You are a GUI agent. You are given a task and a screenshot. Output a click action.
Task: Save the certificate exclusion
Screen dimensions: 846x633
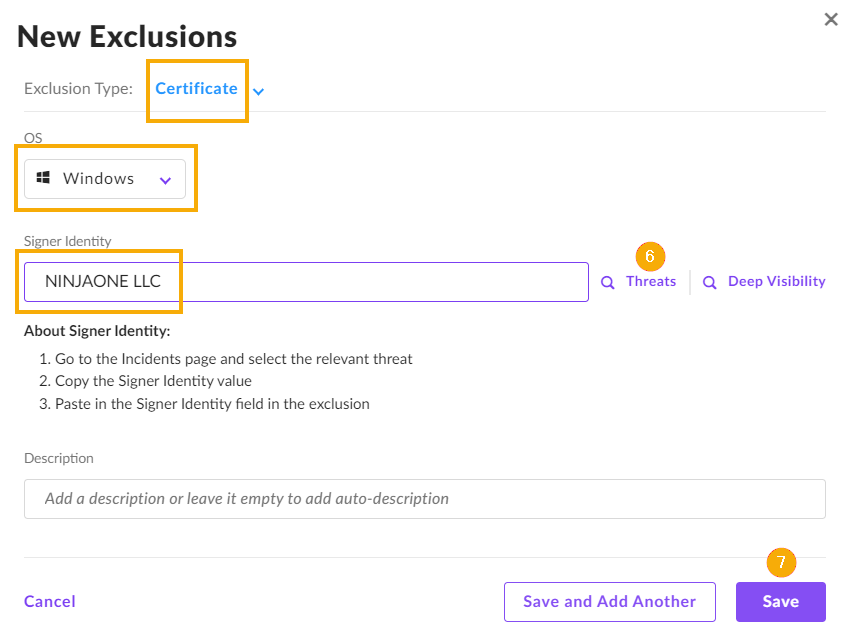(780, 601)
